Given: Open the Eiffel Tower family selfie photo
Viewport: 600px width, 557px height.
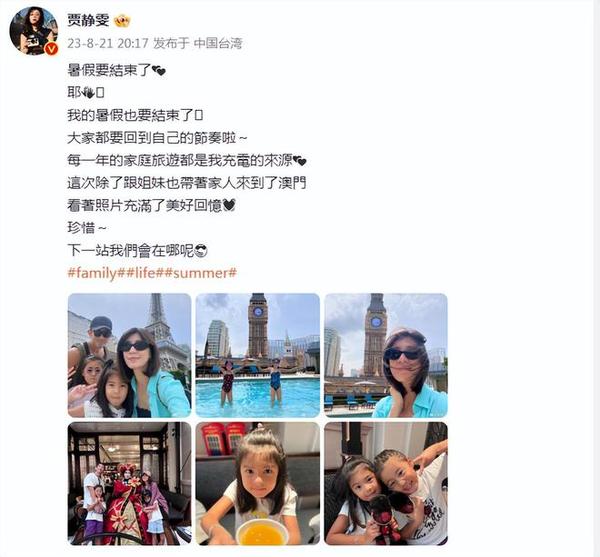Looking at the screenshot, I should pos(129,355).
